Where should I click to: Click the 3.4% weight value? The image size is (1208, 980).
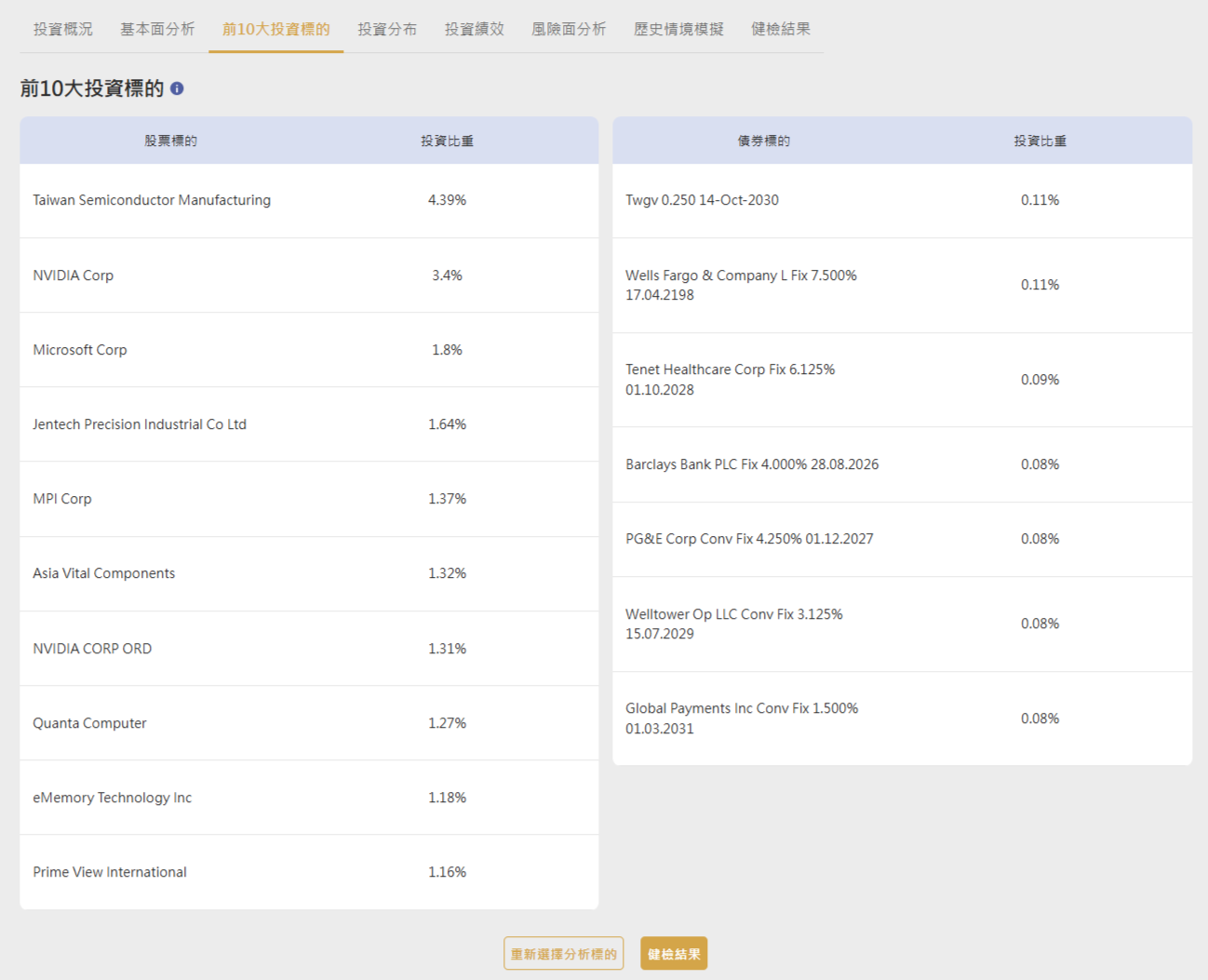point(447,275)
